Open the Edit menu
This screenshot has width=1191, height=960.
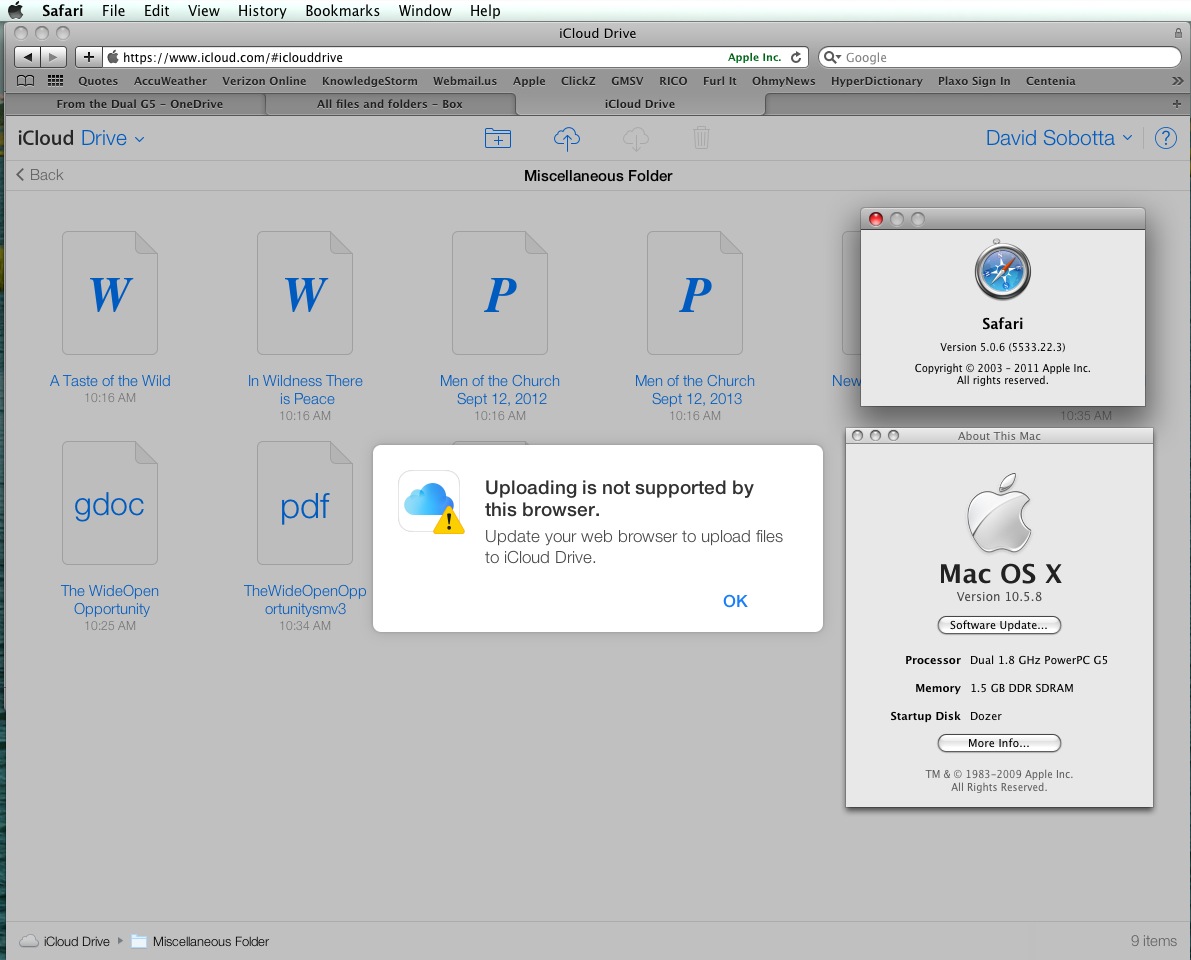click(x=156, y=11)
